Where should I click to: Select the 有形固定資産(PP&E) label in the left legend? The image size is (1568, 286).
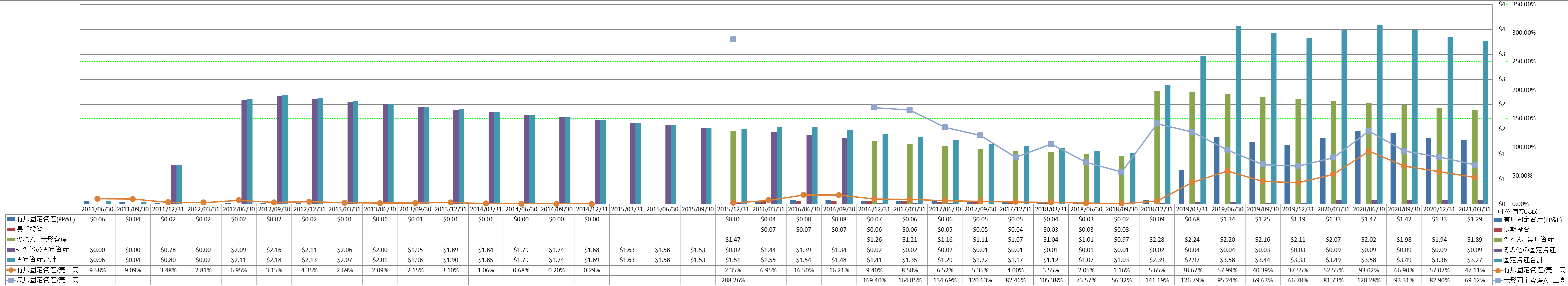[46, 219]
